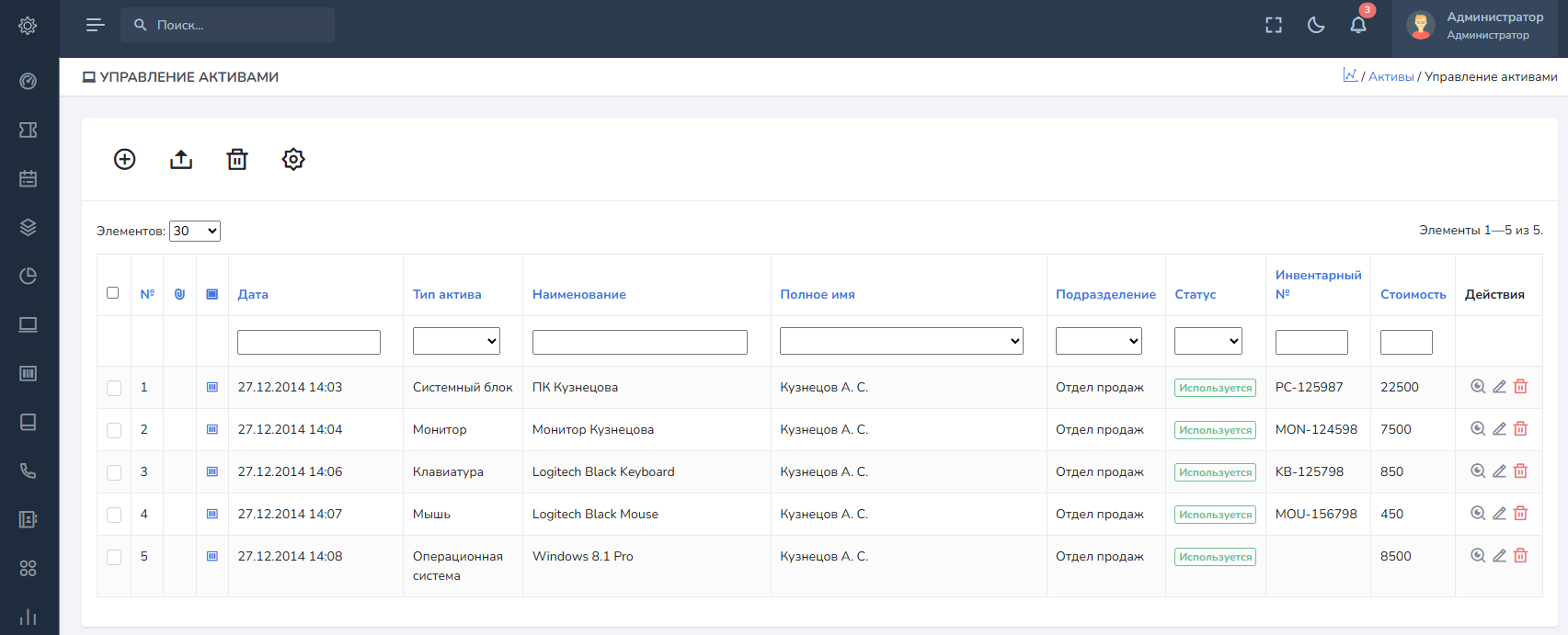Image resolution: width=1568 pixels, height=635 pixels.
Task: Enter fullscreen mode via header icon
Action: (x=1274, y=26)
